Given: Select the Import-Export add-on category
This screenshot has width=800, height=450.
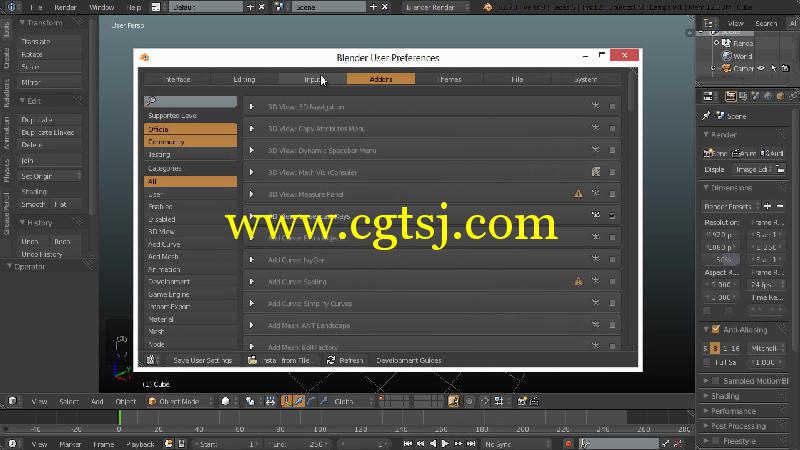Looking at the screenshot, I should click(190, 307).
